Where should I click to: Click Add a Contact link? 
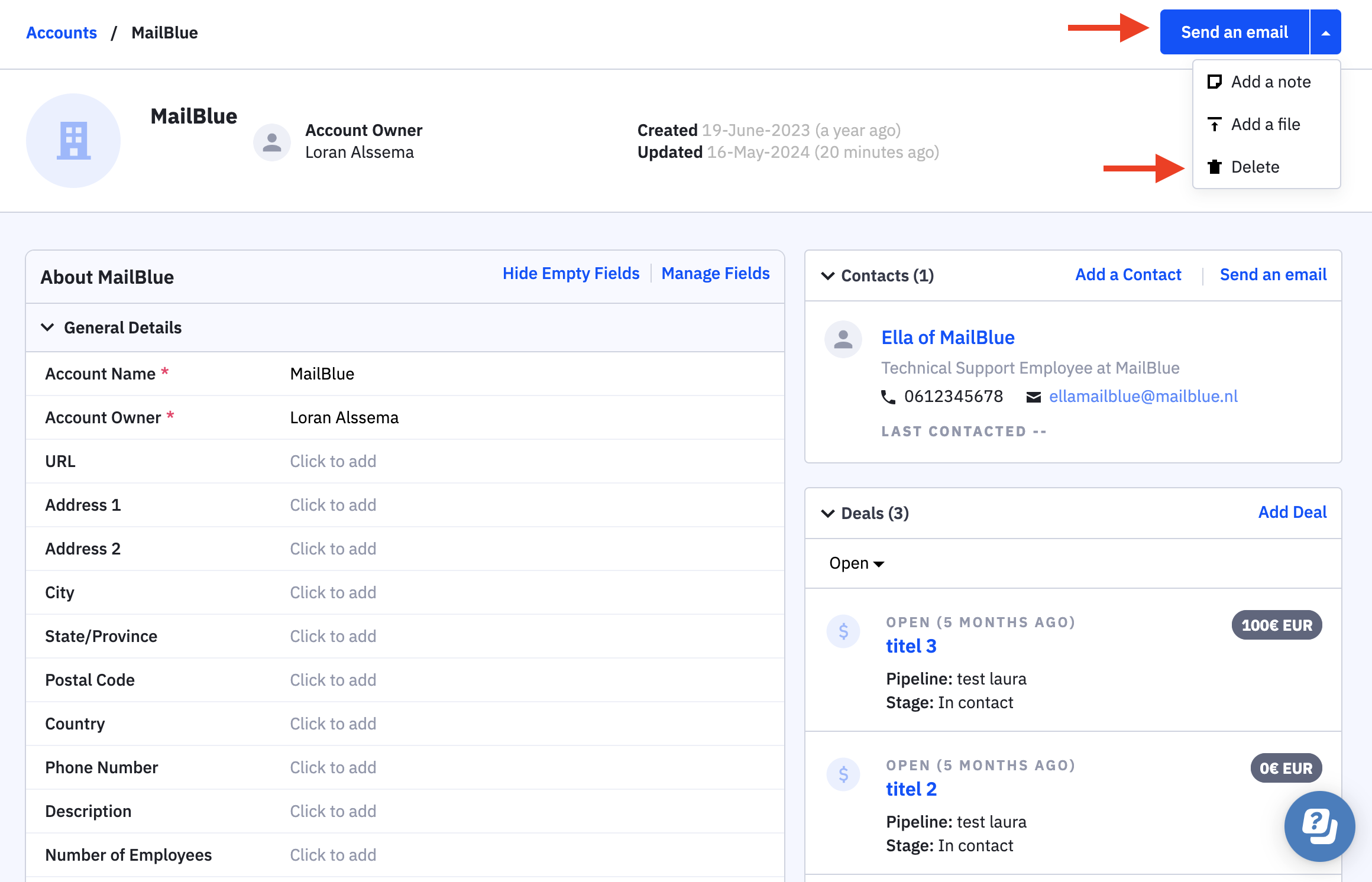(x=1128, y=274)
